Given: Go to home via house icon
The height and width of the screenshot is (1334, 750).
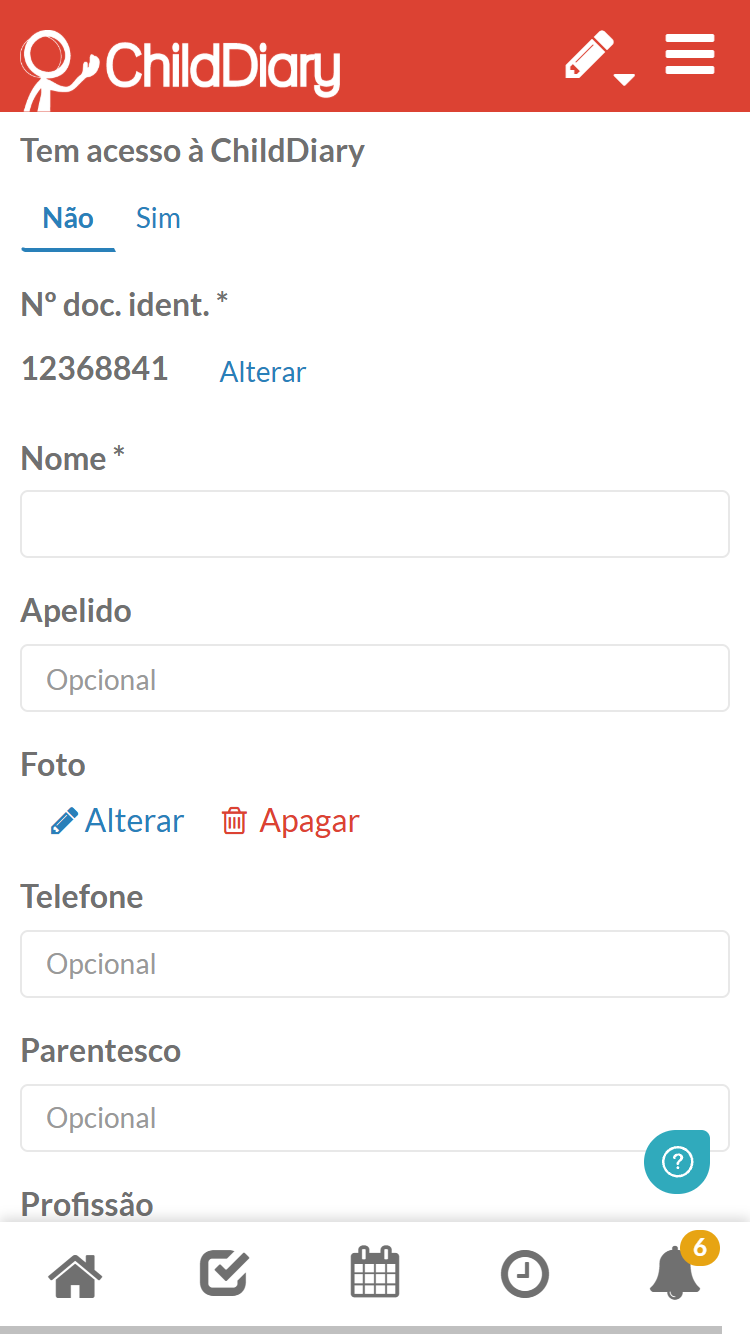Looking at the screenshot, I should (75, 1275).
